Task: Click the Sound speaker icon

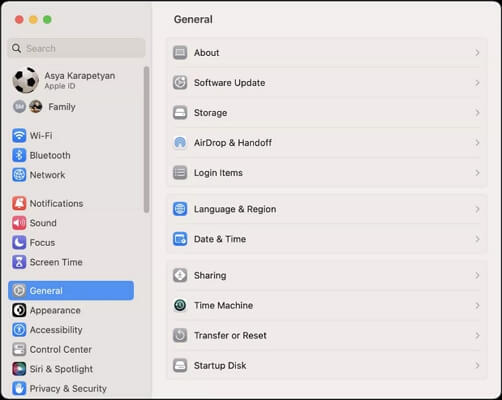Action: [x=19, y=223]
